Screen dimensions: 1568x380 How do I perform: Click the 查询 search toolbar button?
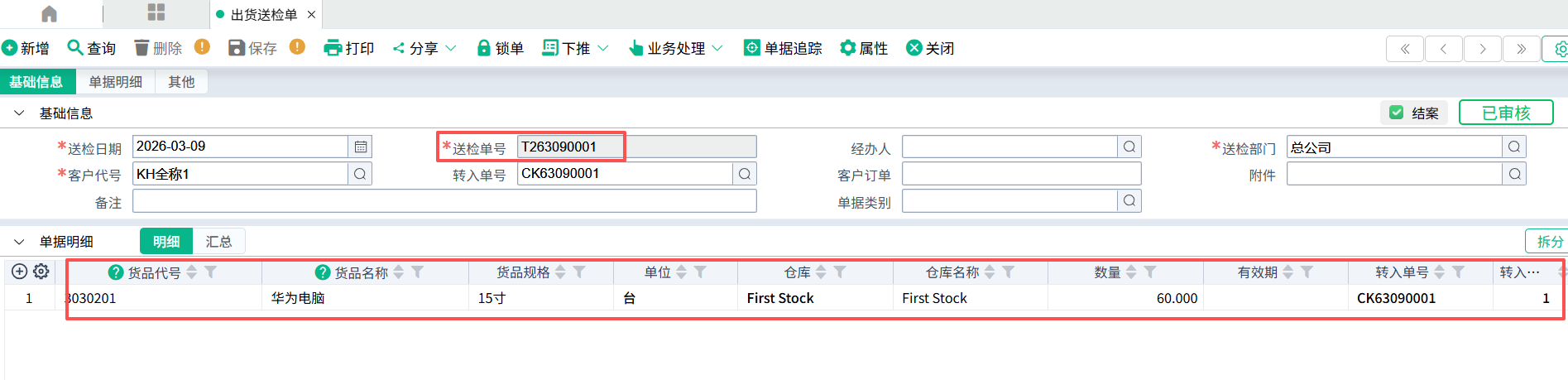click(x=92, y=48)
